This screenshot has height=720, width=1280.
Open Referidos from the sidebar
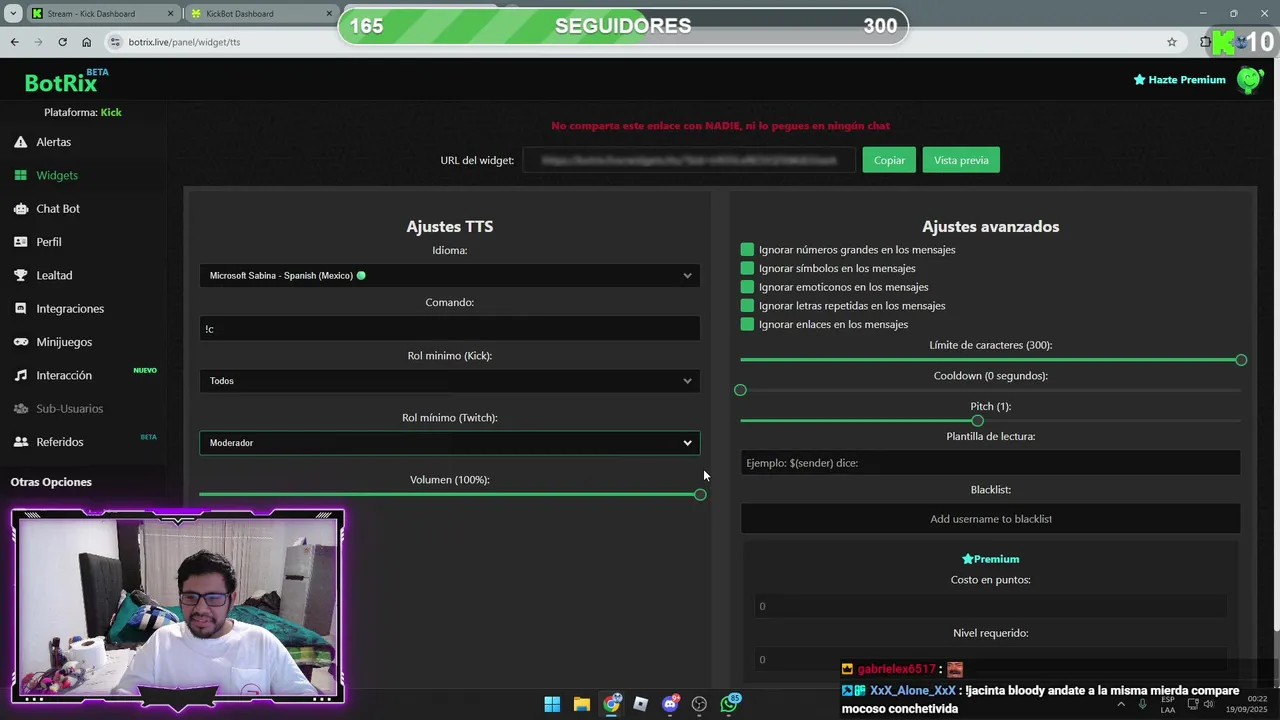(x=60, y=442)
